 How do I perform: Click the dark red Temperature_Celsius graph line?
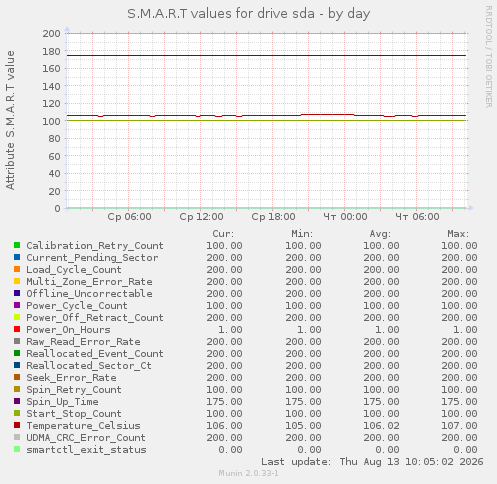pyautogui.click(x=267, y=115)
